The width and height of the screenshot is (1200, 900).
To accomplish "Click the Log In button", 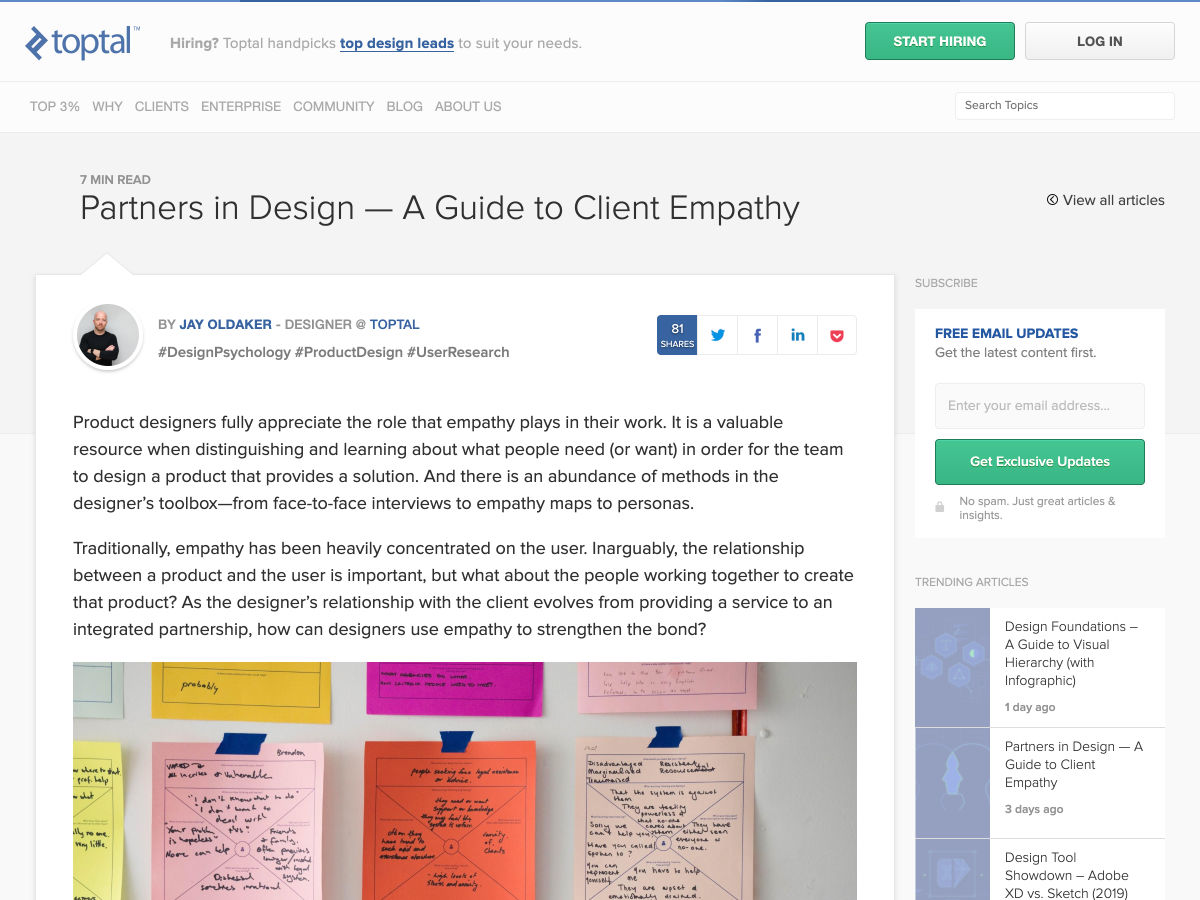I will point(1100,41).
